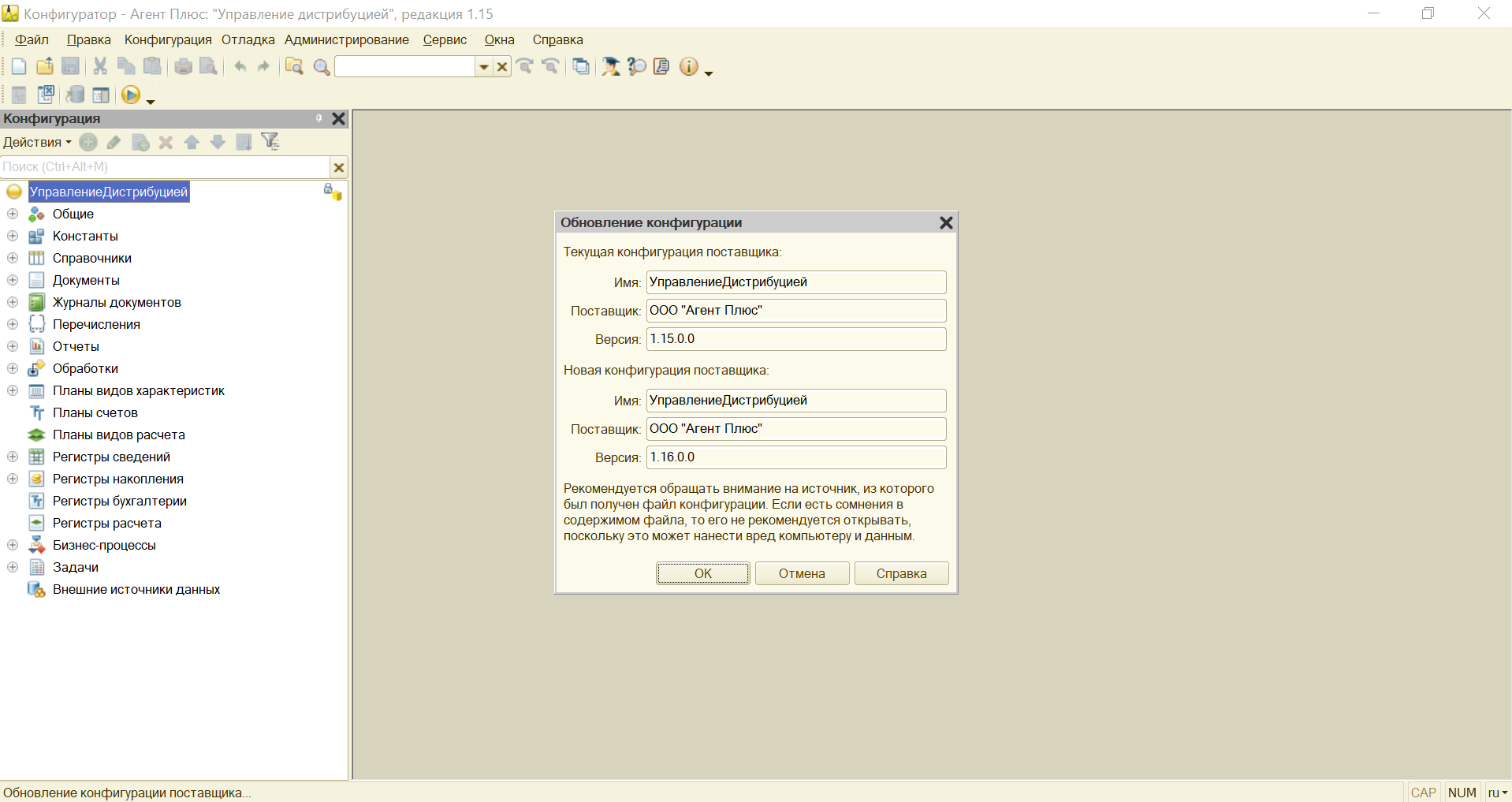The width and height of the screenshot is (1512, 802).
Task: Click the Copy icon in the toolbar
Action: tap(126, 67)
